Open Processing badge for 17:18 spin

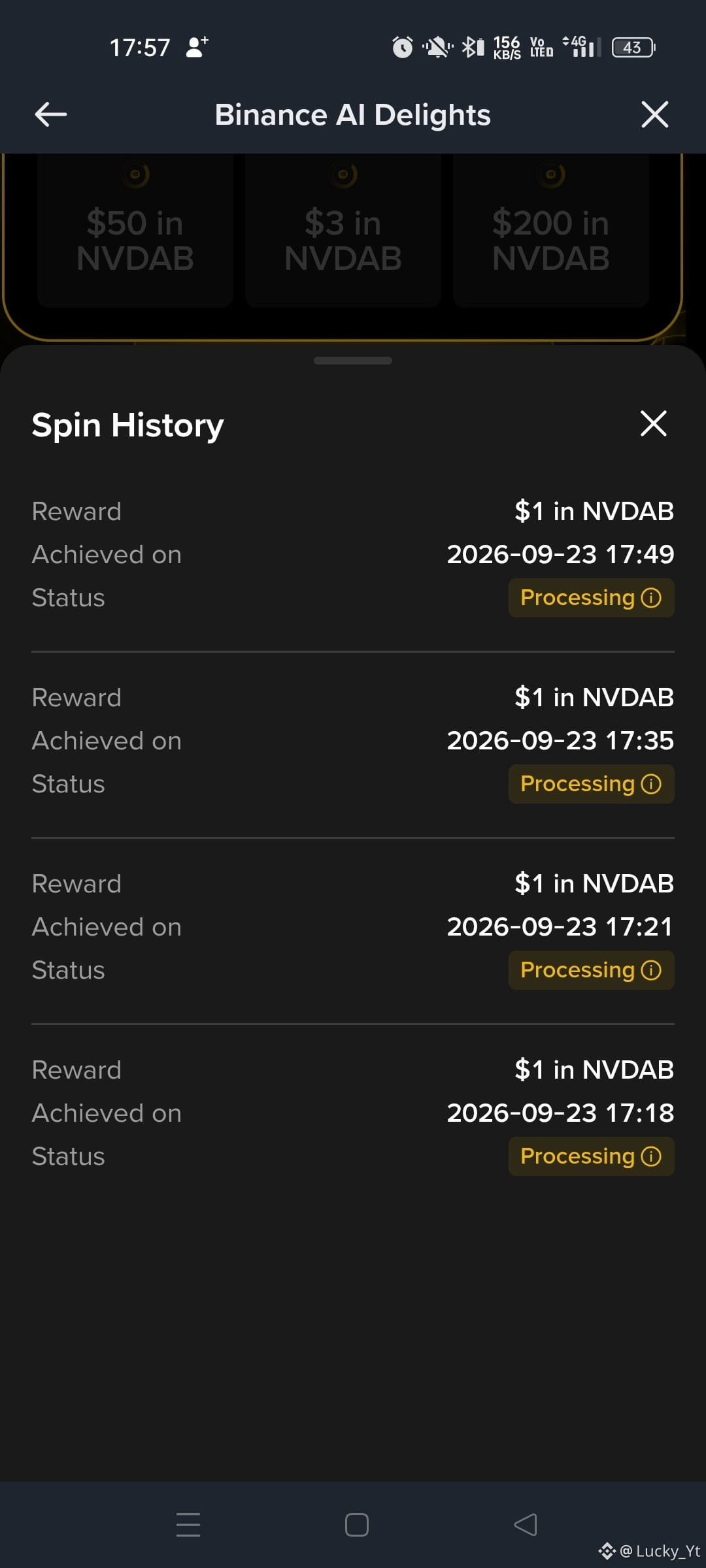(591, 1156)
